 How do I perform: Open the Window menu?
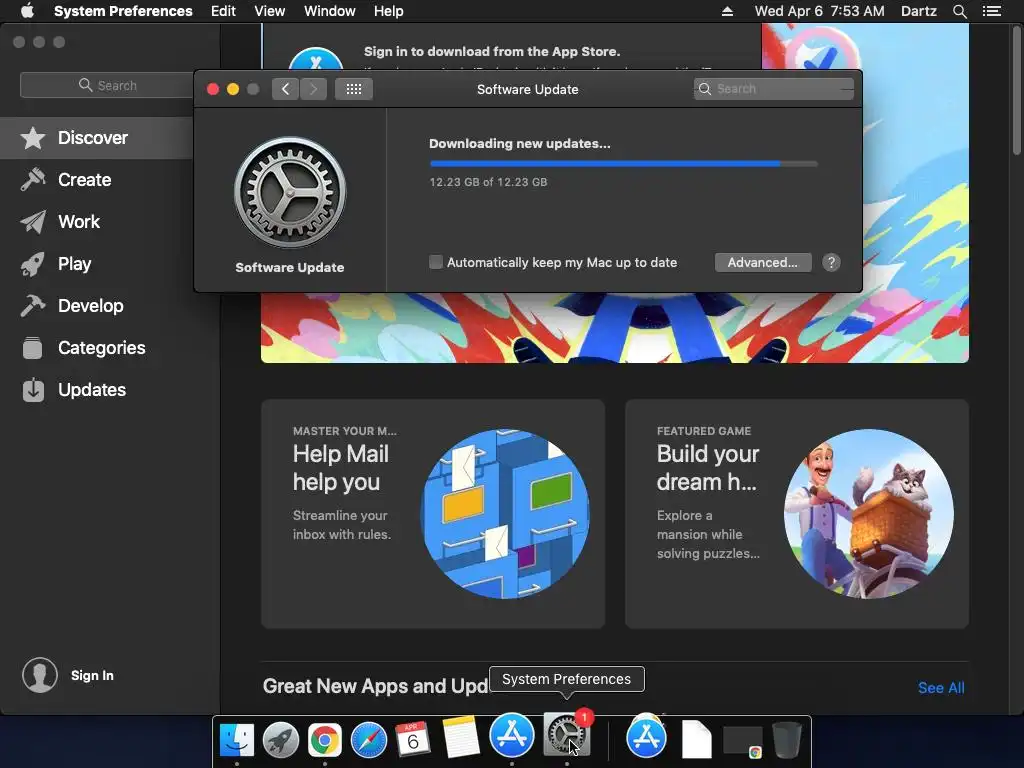(x=330, y=11)
